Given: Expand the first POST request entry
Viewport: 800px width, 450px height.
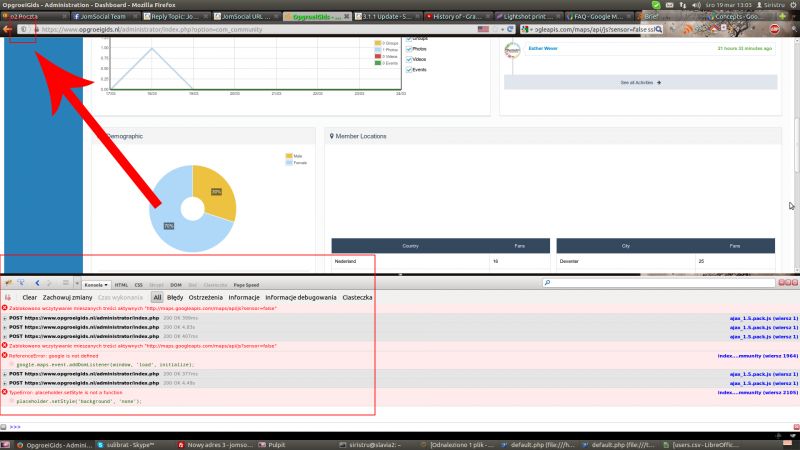Looking at the screenshot, I should click(x=5, y=318).
